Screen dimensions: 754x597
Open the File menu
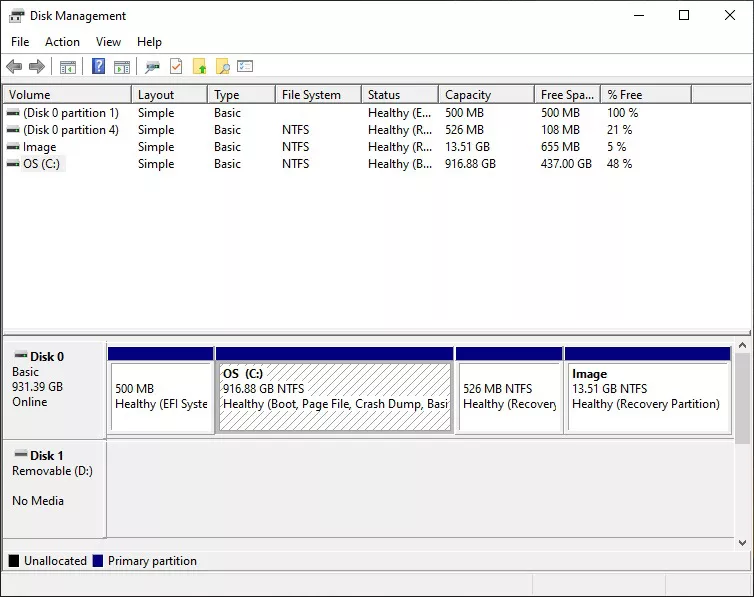tap(20, 42)
